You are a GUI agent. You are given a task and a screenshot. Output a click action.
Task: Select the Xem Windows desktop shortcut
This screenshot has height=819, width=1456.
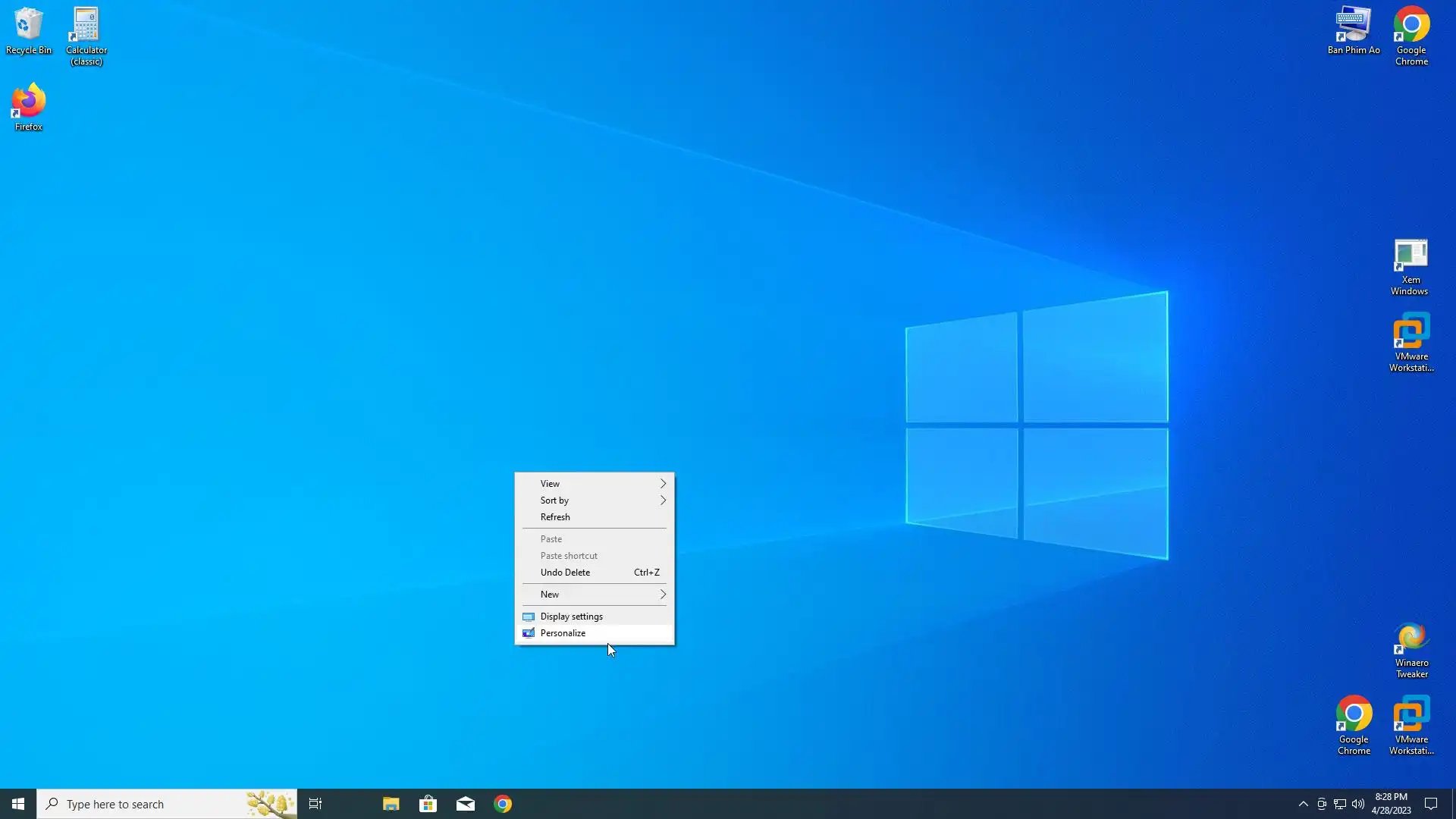[1410, 266]
